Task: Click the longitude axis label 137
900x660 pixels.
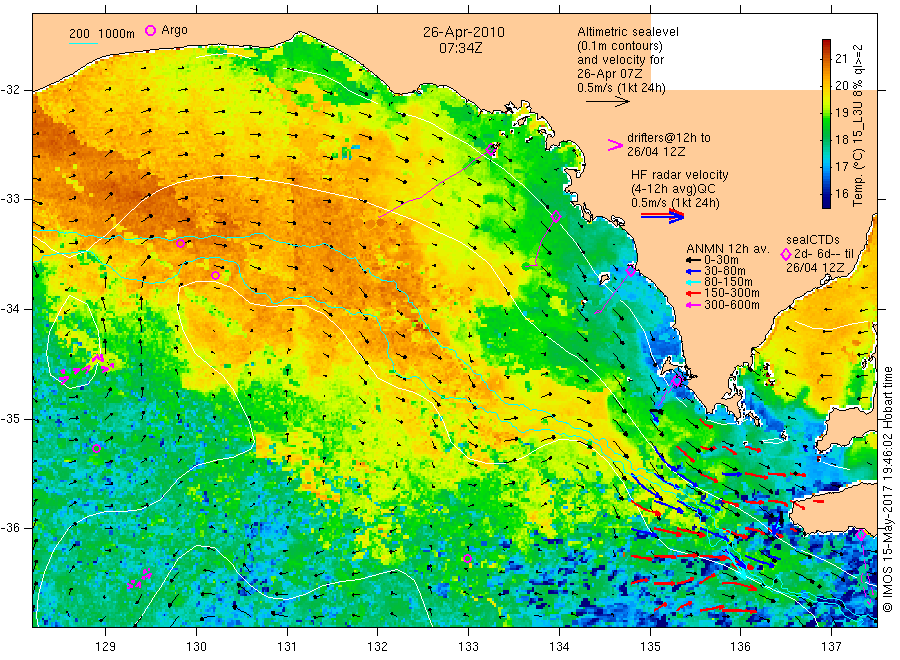Action: pyautogui.click(x=831, y=647)
